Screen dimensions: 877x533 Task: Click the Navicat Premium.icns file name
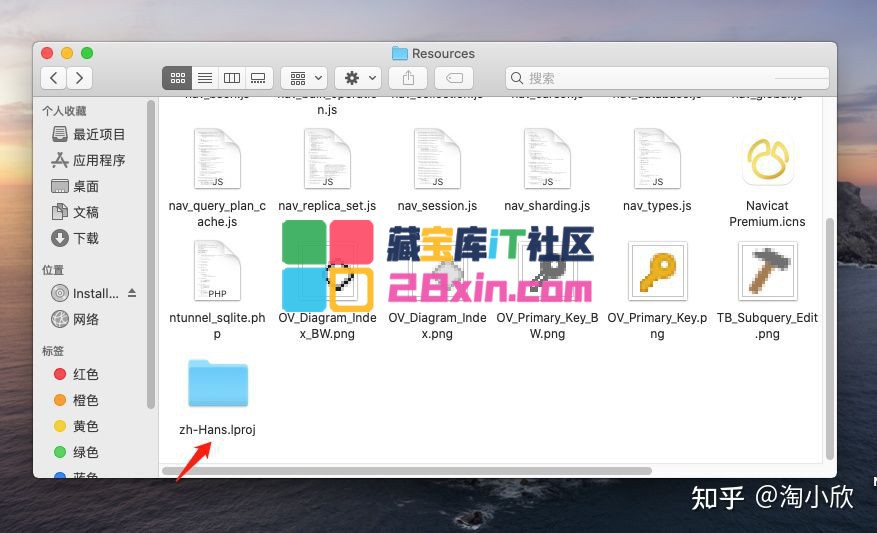click(x=767, y=214)
